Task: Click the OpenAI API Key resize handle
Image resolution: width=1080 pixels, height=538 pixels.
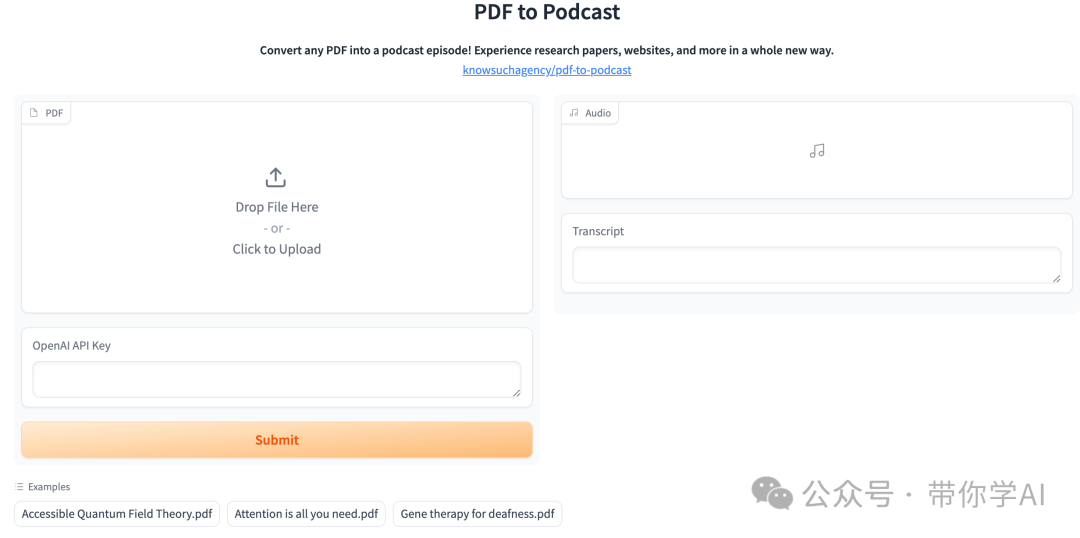Action: tap(517, 393)
